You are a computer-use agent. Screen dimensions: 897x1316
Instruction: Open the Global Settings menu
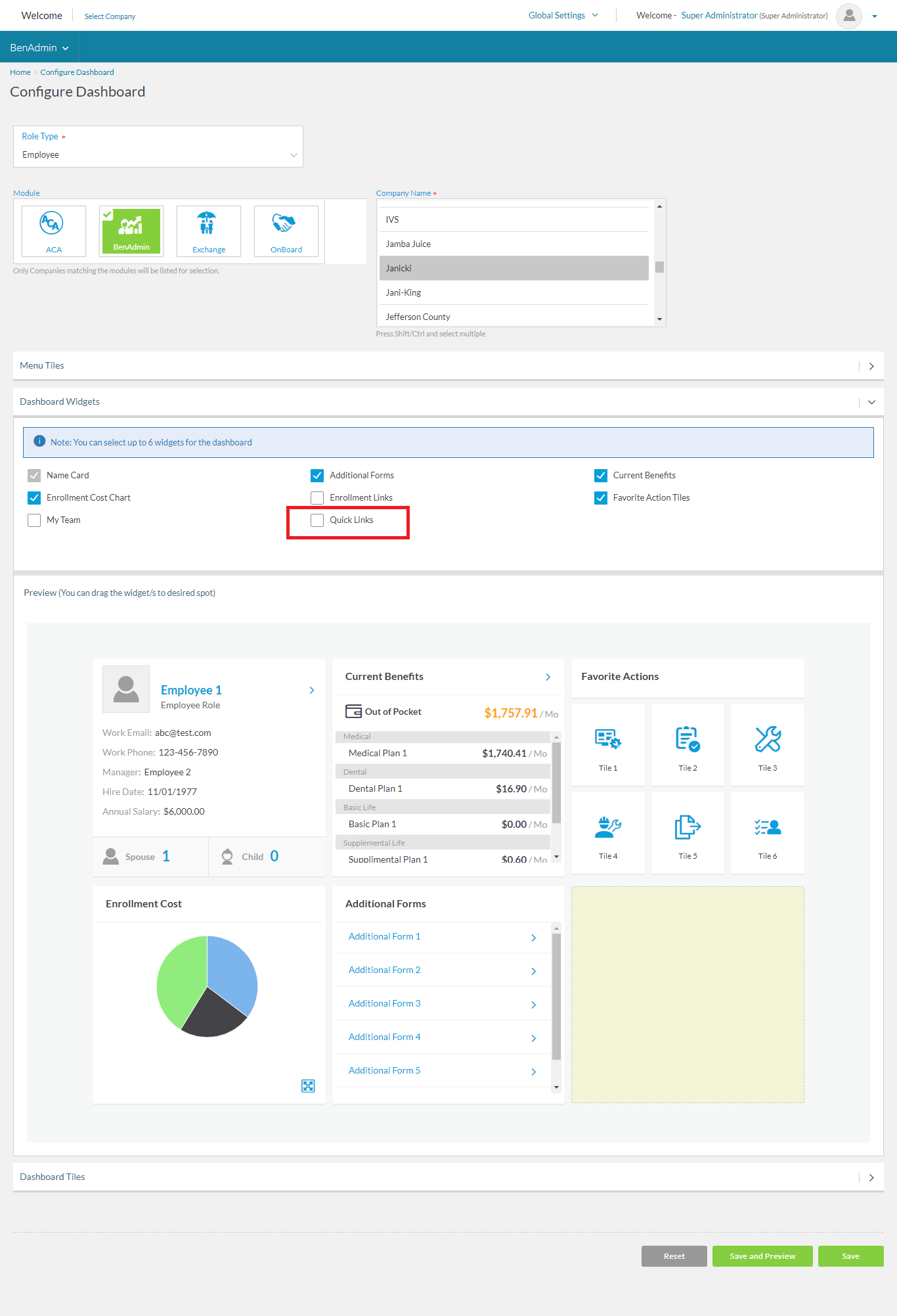tap(563, 15)
